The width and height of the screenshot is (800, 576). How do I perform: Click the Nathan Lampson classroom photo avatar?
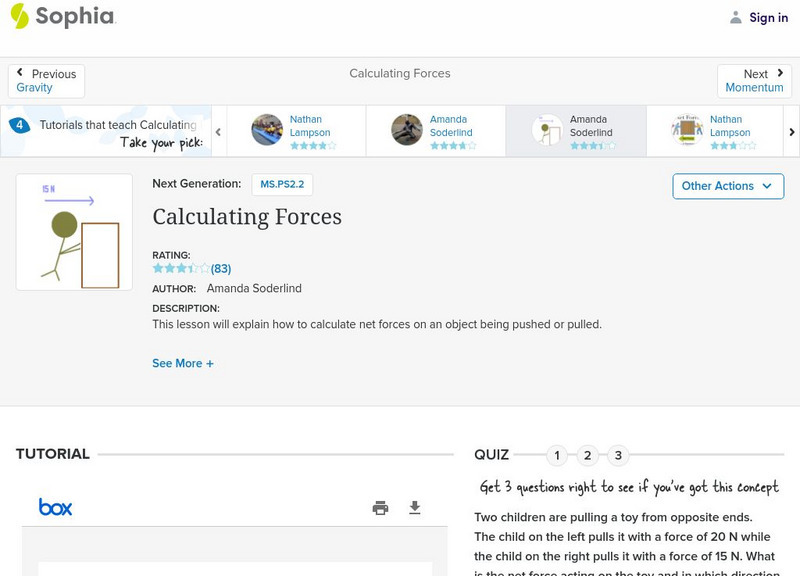pos(267,130)
